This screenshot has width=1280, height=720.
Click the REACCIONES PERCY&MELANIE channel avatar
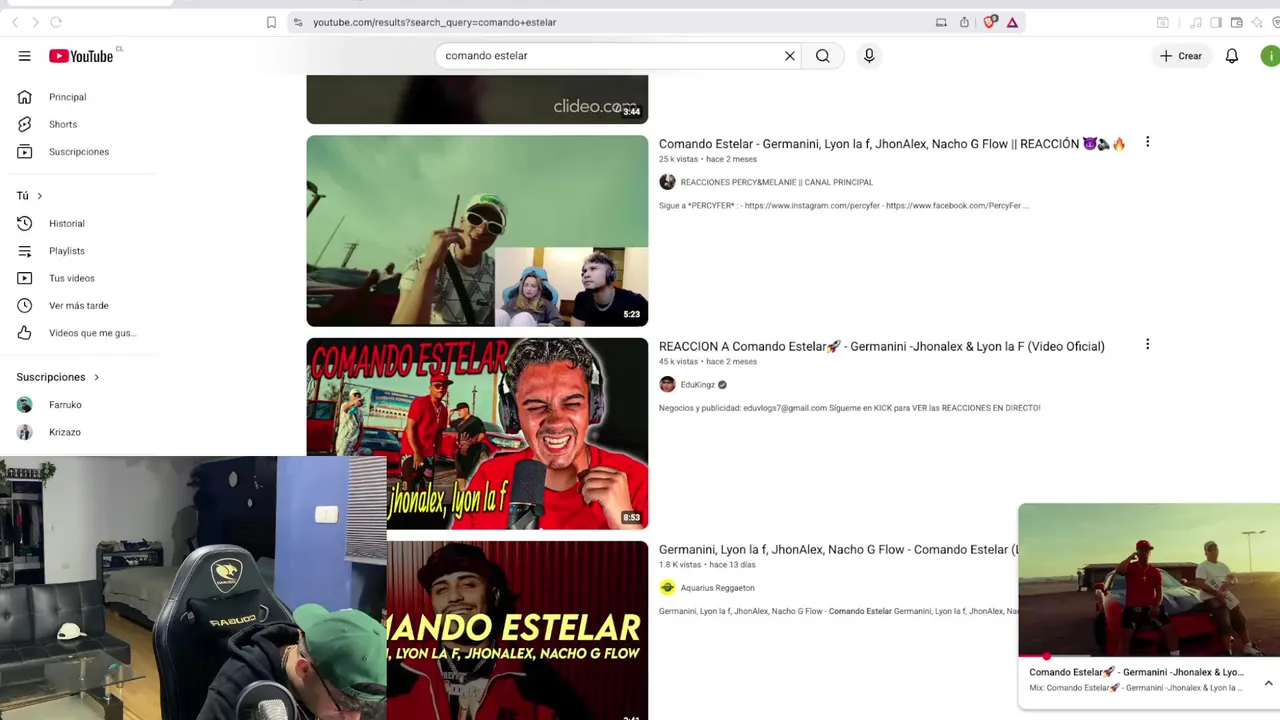pos(667,182)
